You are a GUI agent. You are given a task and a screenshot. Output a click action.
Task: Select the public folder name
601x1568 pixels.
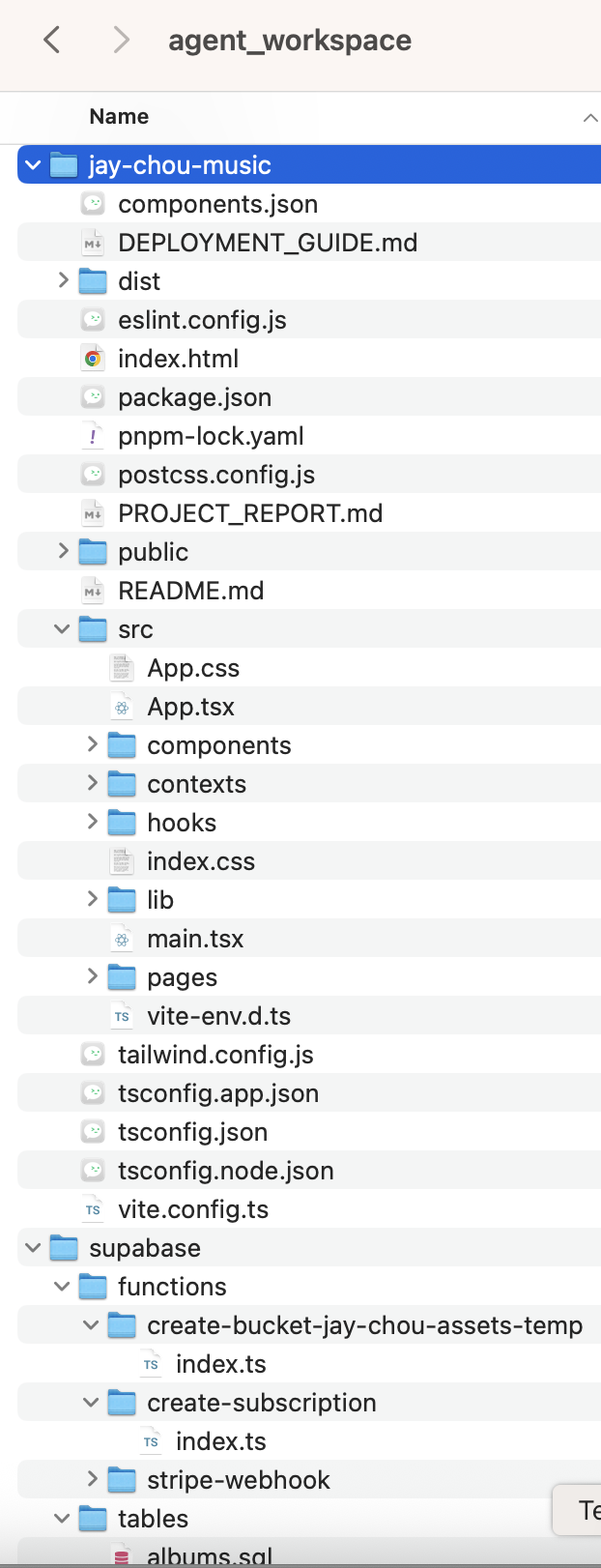tap(153, 552)
